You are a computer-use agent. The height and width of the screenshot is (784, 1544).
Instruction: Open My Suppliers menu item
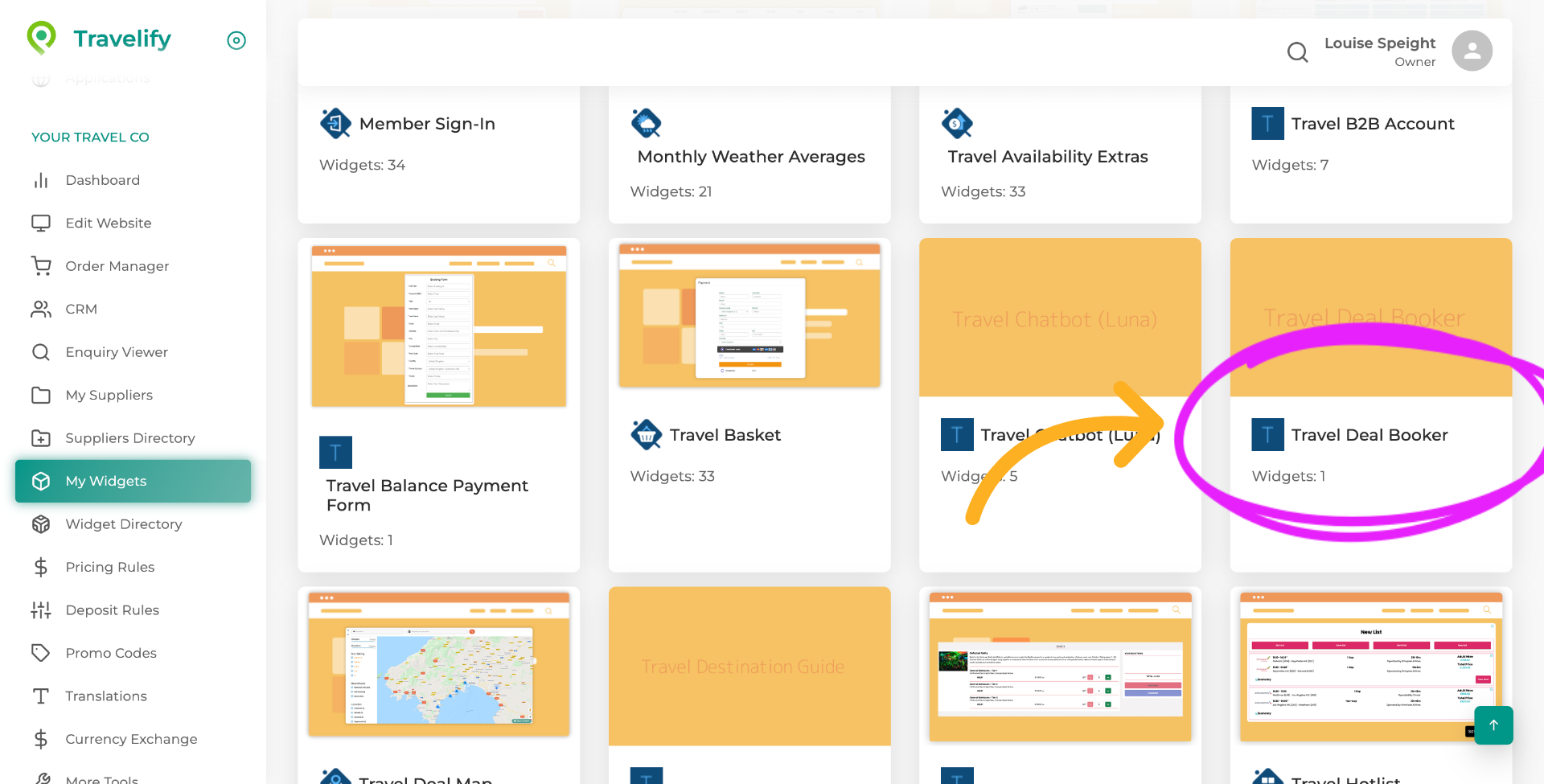click(133, 395)
